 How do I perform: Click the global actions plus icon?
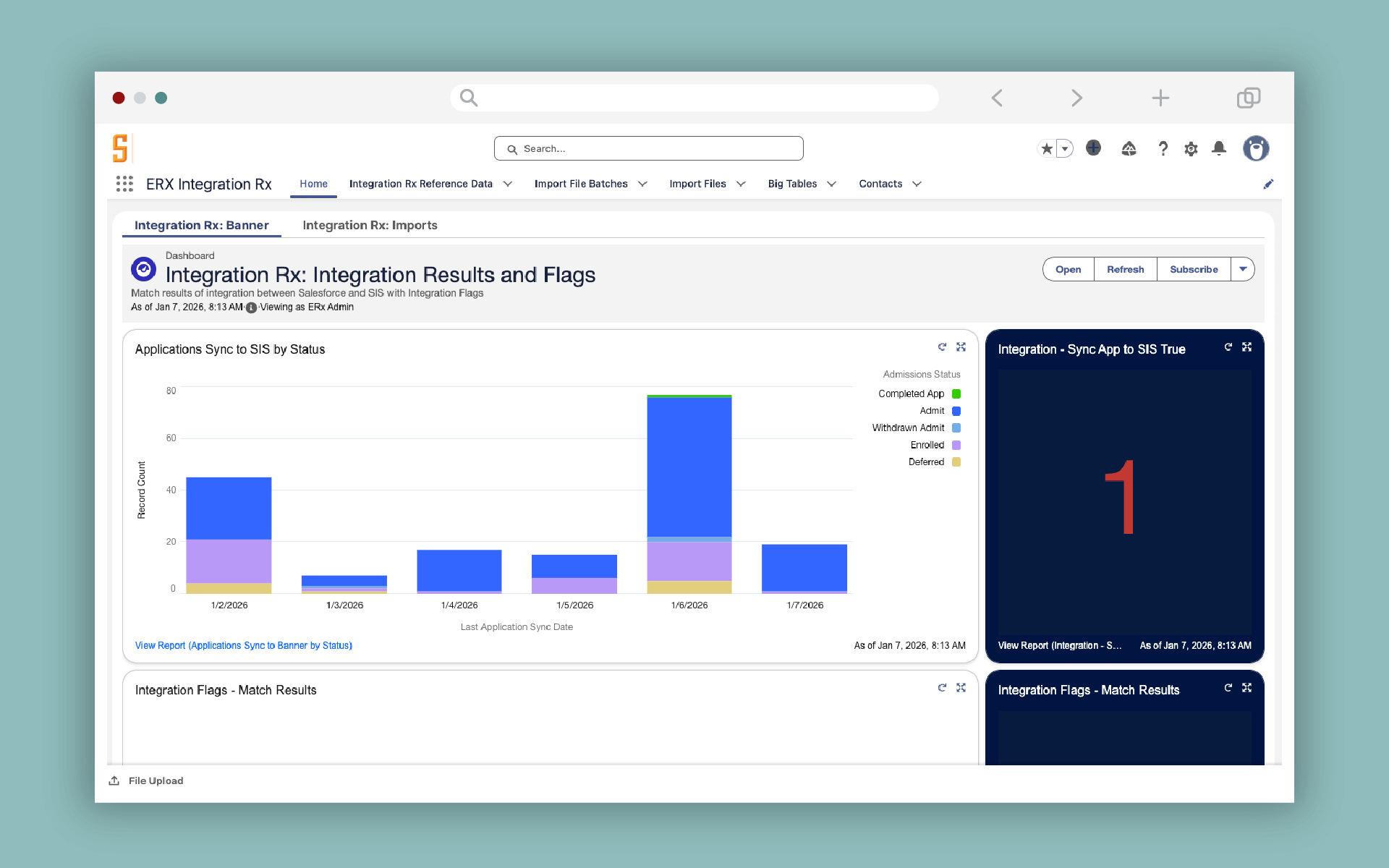(1093, 148)
